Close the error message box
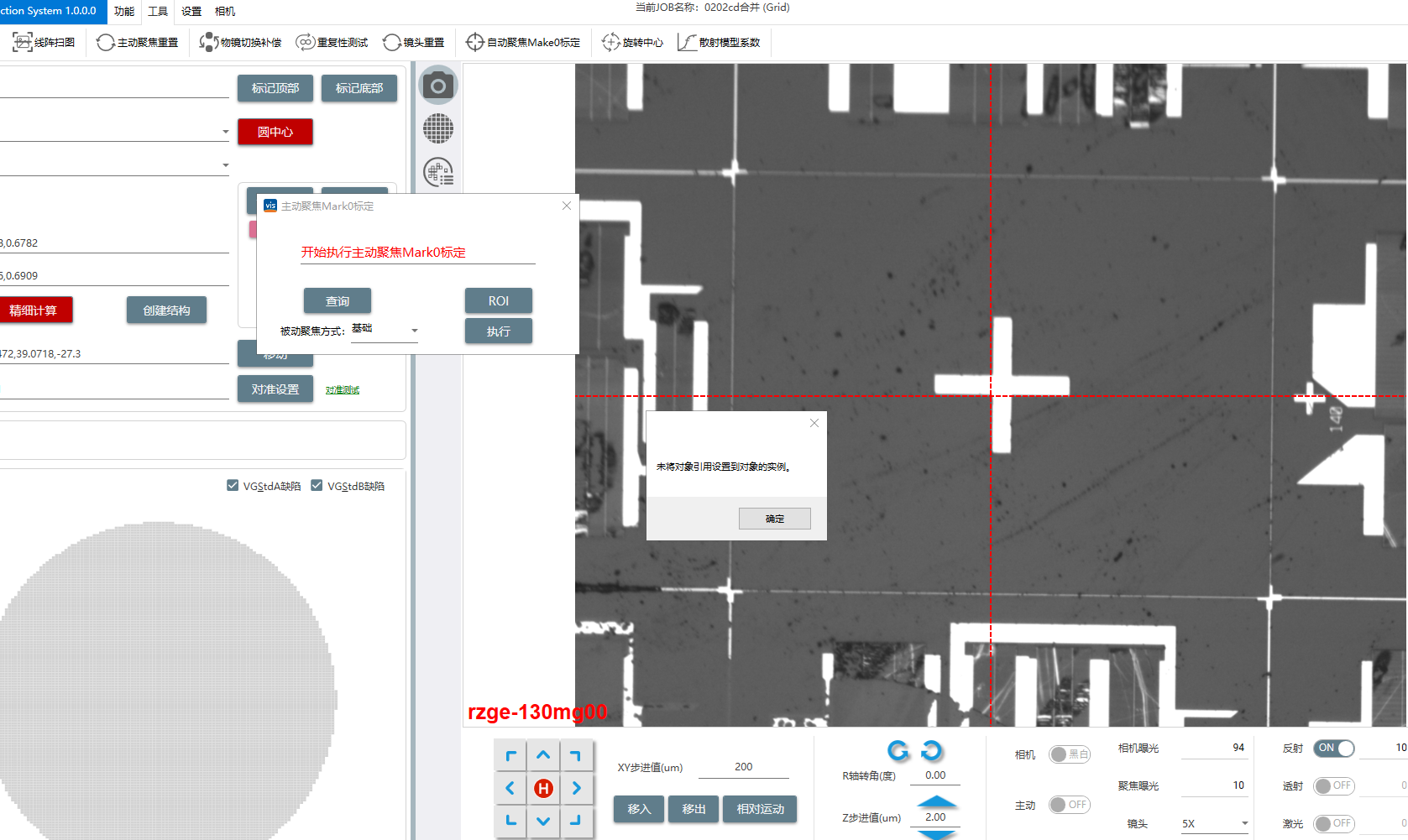 [814, 423]
